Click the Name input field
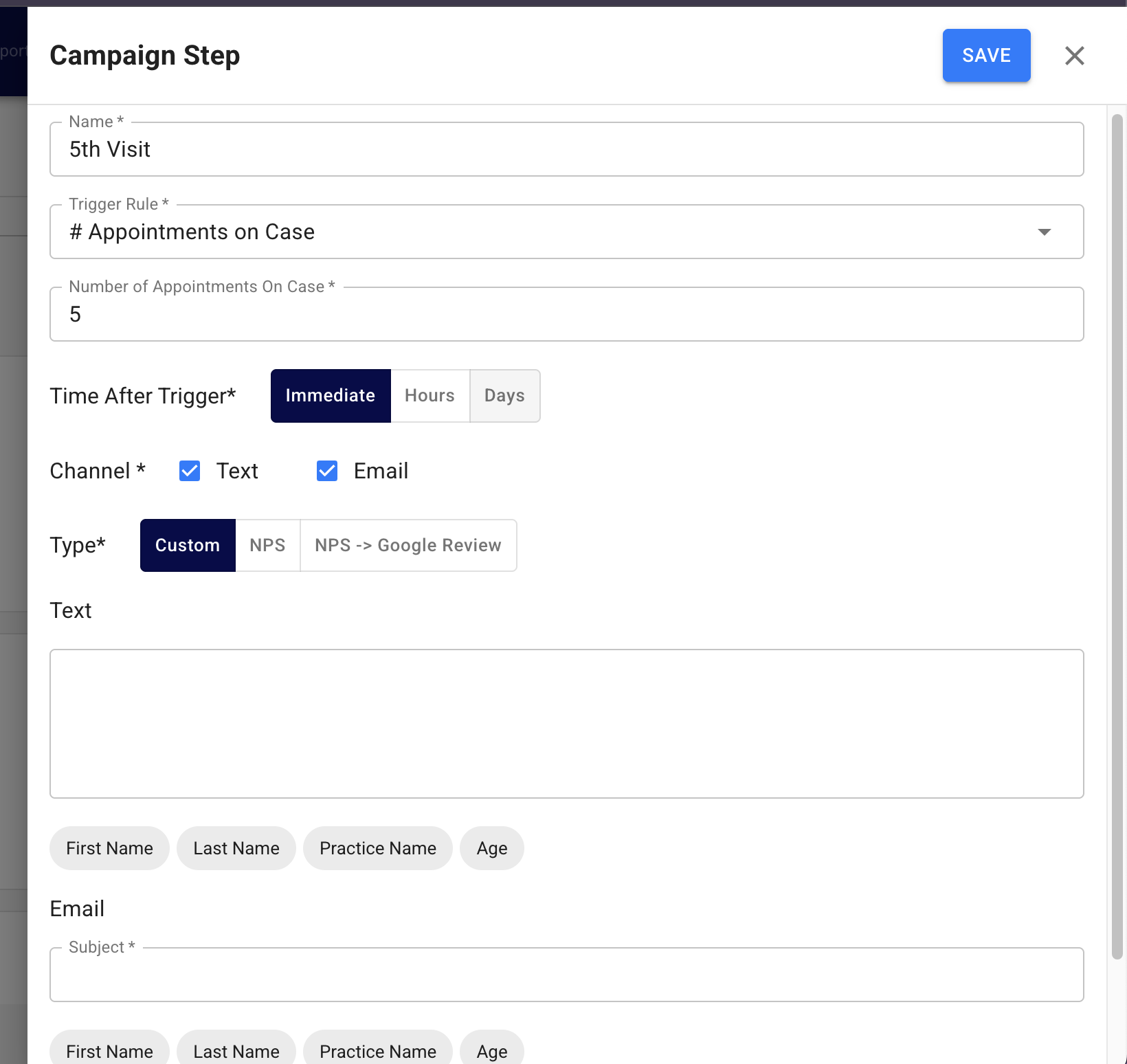The height and width of the screenshot is (1064, 1127). pos(566,150)
